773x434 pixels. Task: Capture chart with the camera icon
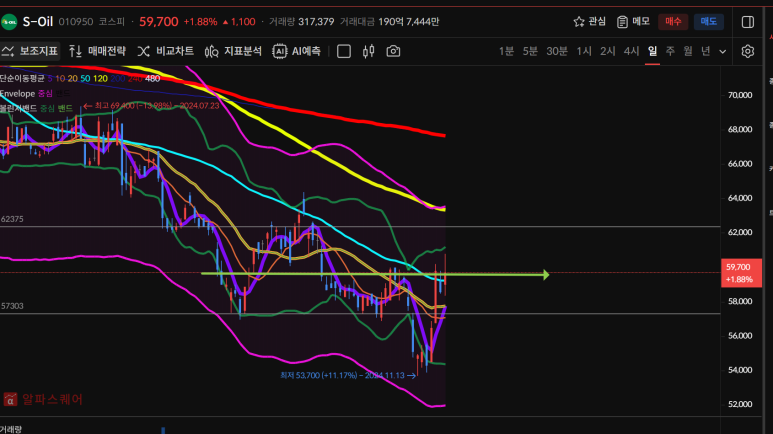[x=393, y=51]
